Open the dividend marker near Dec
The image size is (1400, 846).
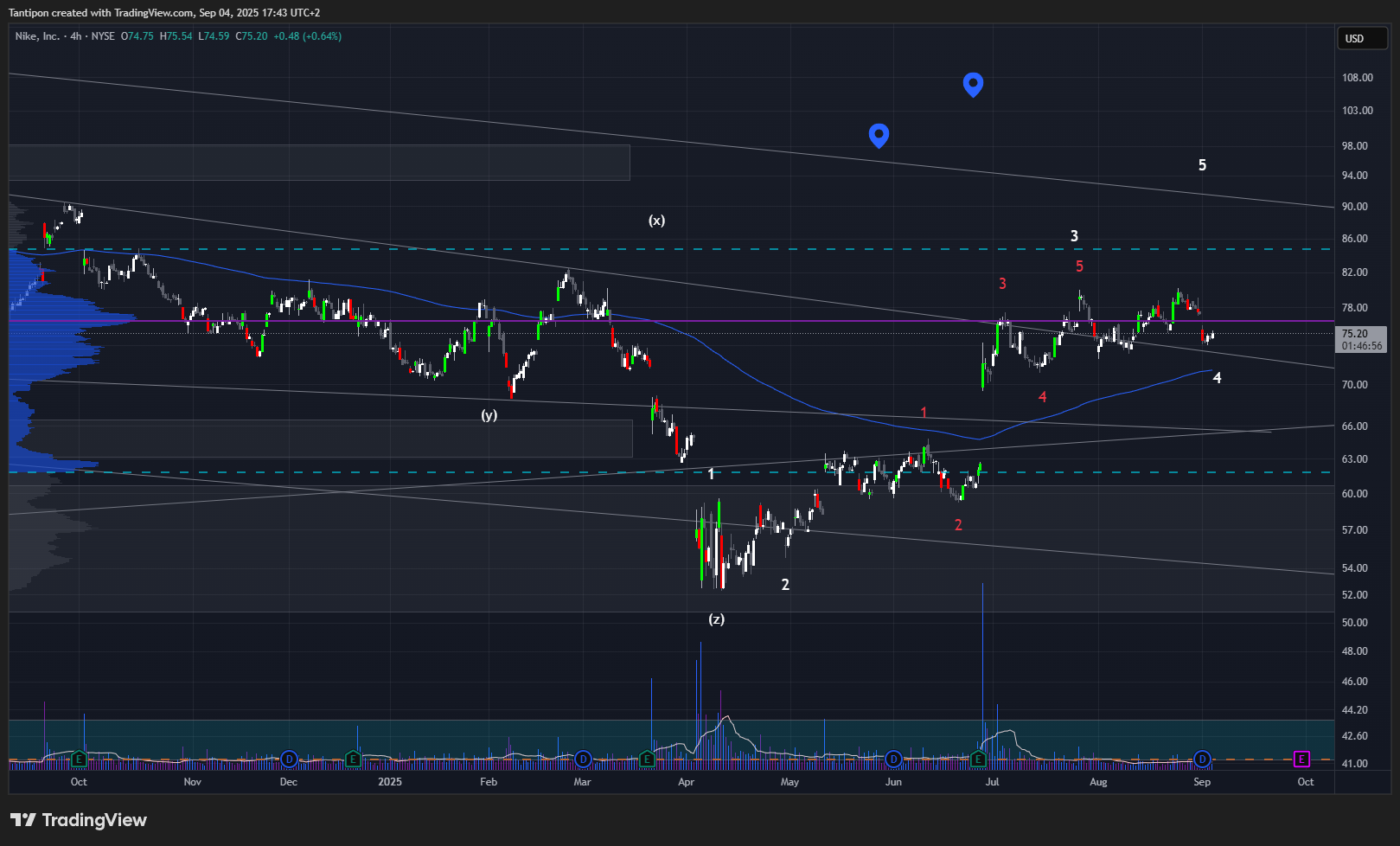[x=289, y=759]
